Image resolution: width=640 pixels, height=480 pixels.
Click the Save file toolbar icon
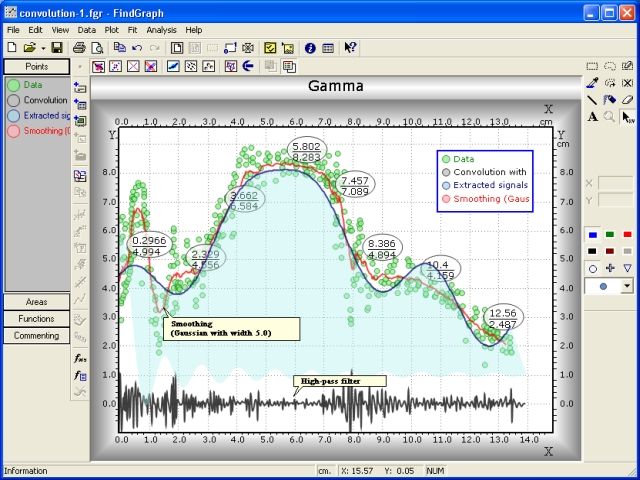coord(57,47)
